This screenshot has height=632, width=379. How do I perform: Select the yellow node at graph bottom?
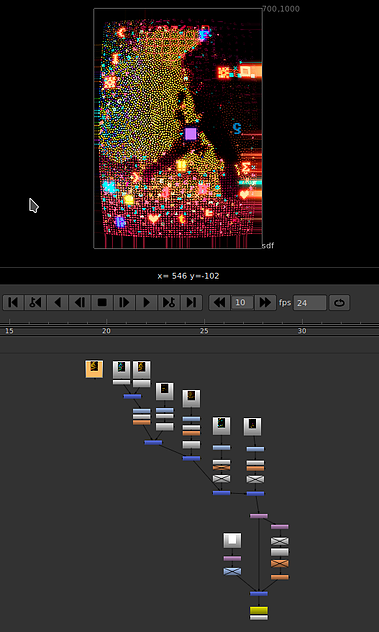[258, 610]
